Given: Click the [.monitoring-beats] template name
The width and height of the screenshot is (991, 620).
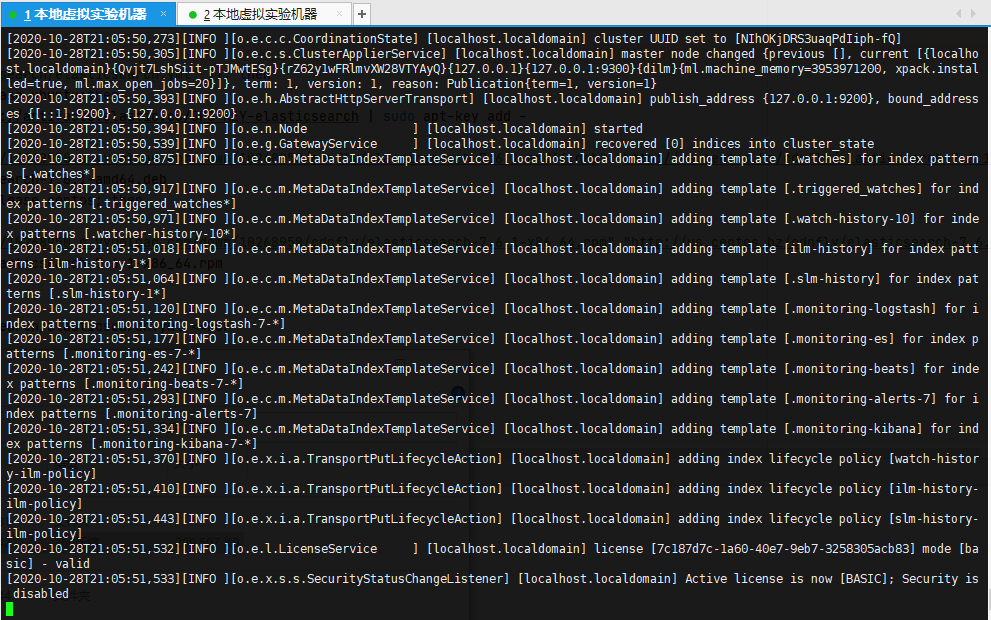Looking at the screenshot, I should 849,368.
